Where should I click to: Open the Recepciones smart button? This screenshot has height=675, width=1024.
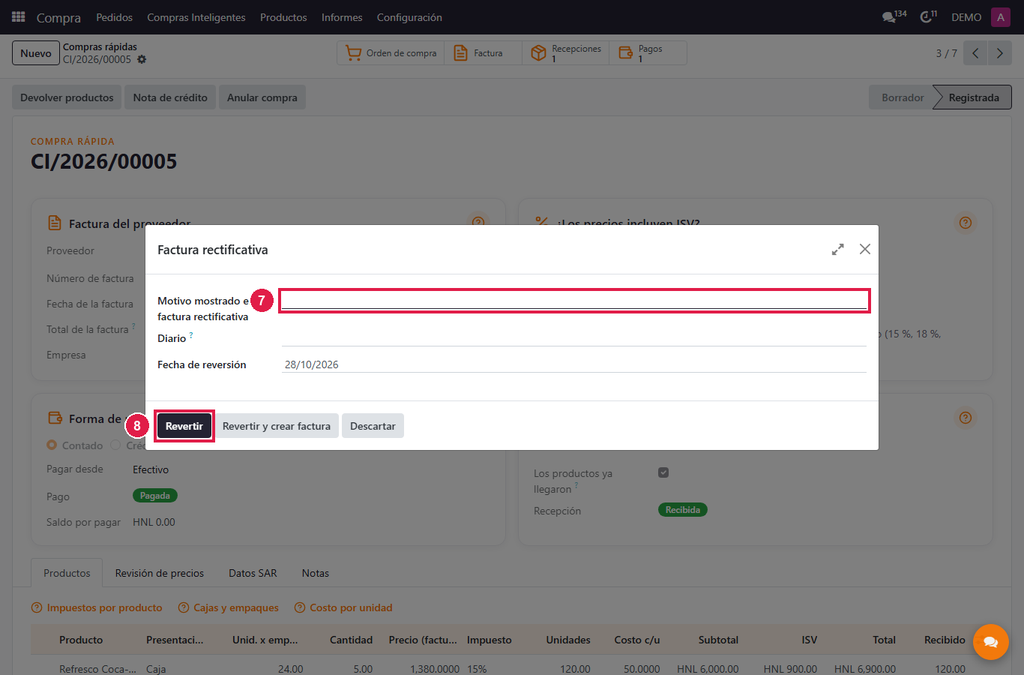click(x=566, y=53)
